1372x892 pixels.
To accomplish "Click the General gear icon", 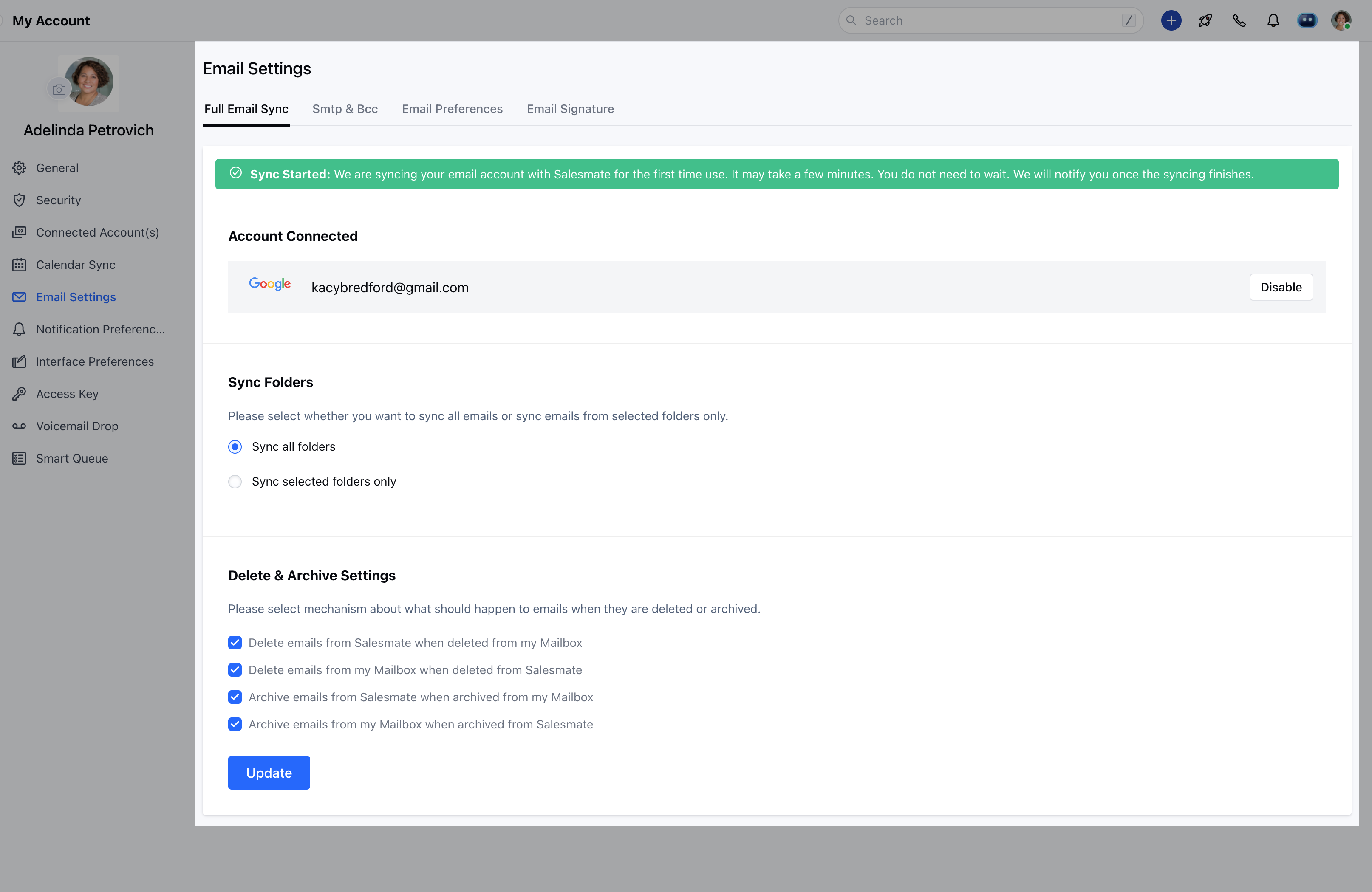I will tap(19, 168).
